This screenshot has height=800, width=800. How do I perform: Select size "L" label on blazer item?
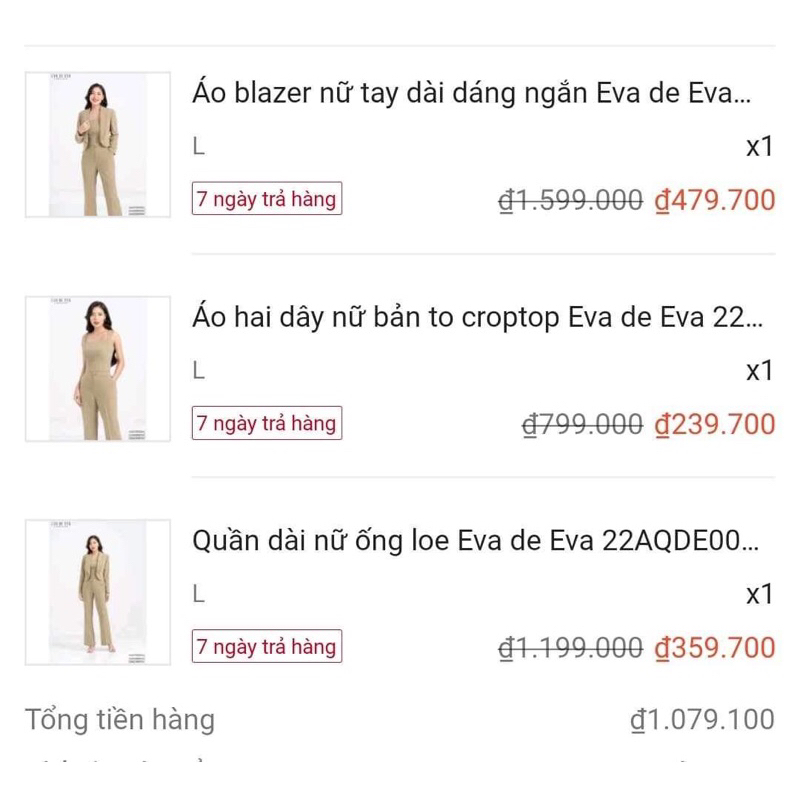tap(198, 145)
